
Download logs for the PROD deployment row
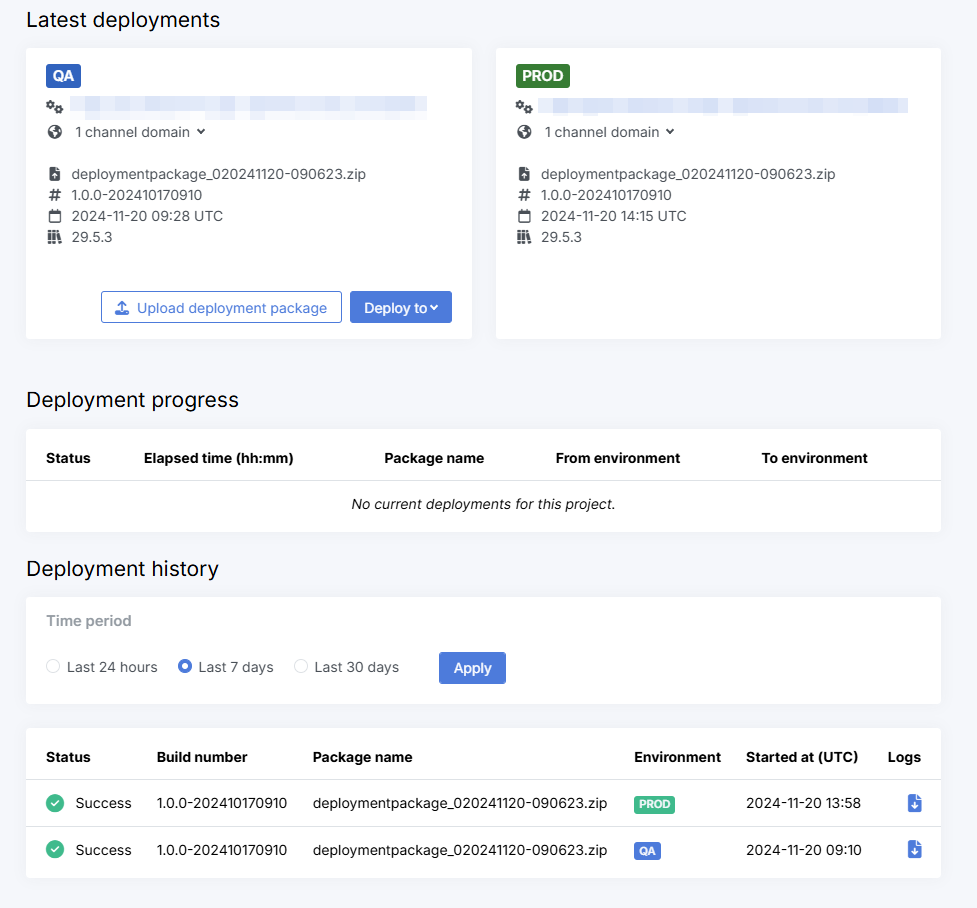914,803
